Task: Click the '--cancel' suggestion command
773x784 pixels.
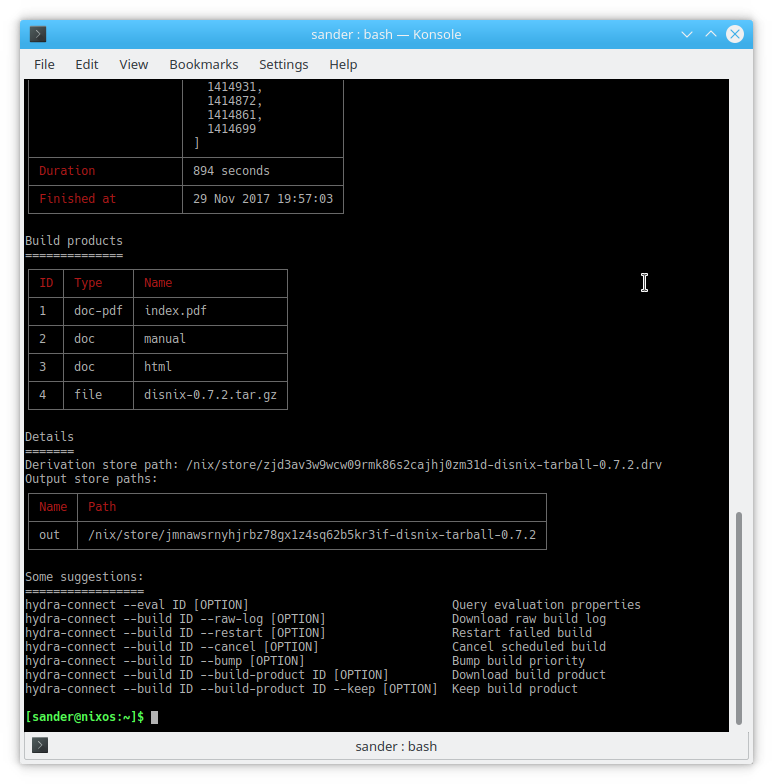Action: click(172, 647)
